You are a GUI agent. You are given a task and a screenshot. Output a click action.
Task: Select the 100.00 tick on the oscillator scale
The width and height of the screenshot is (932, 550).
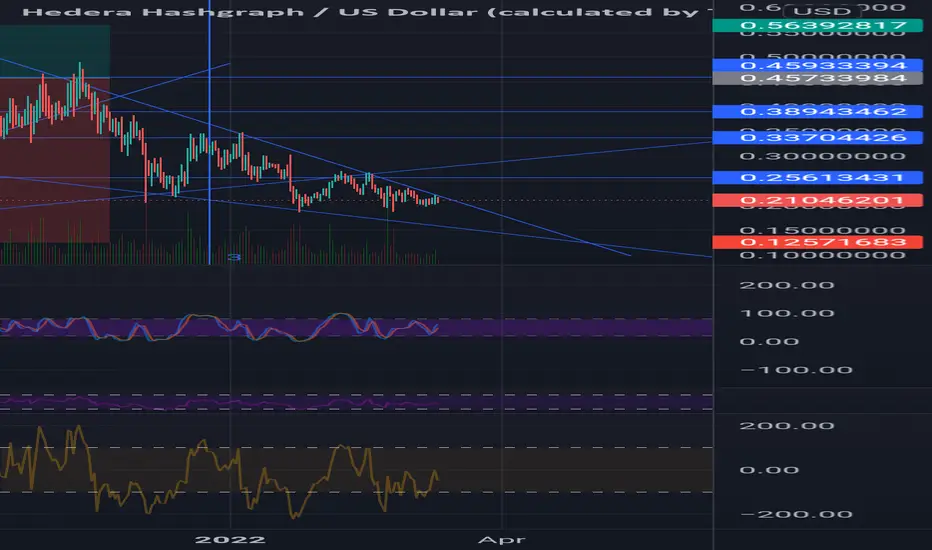pos(787,313)
